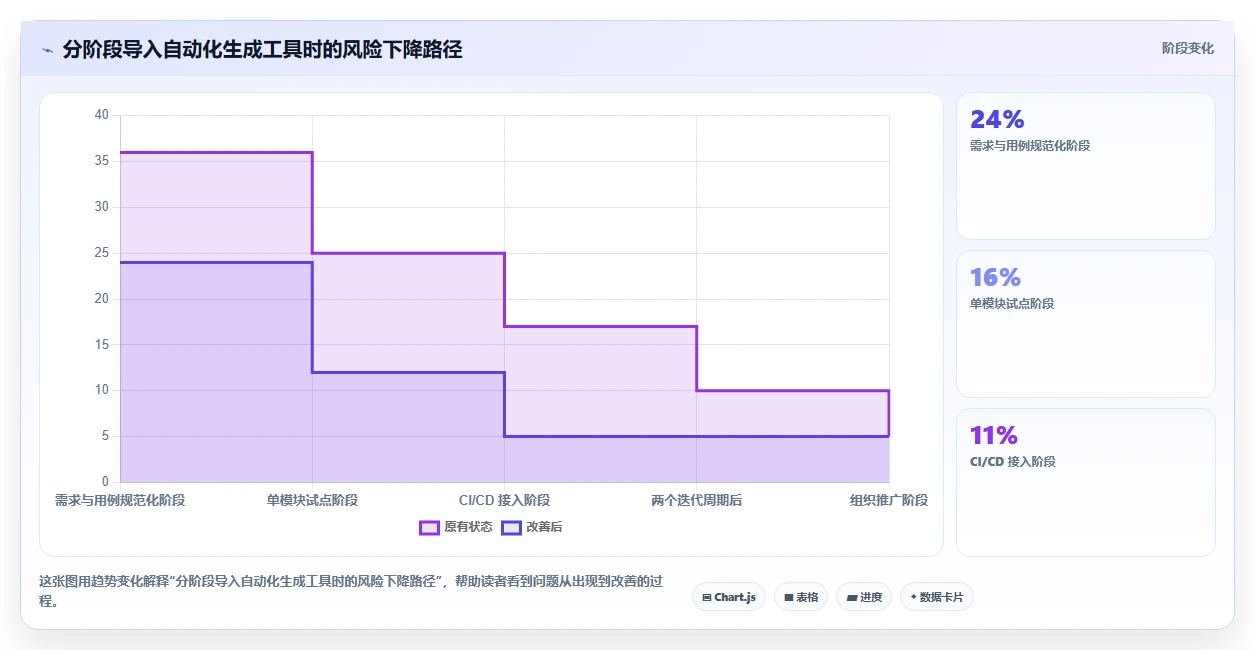Click x-axis label 需求与用例规范化阶段
This screenshot has height=650, width=1255.
(120, 500)
